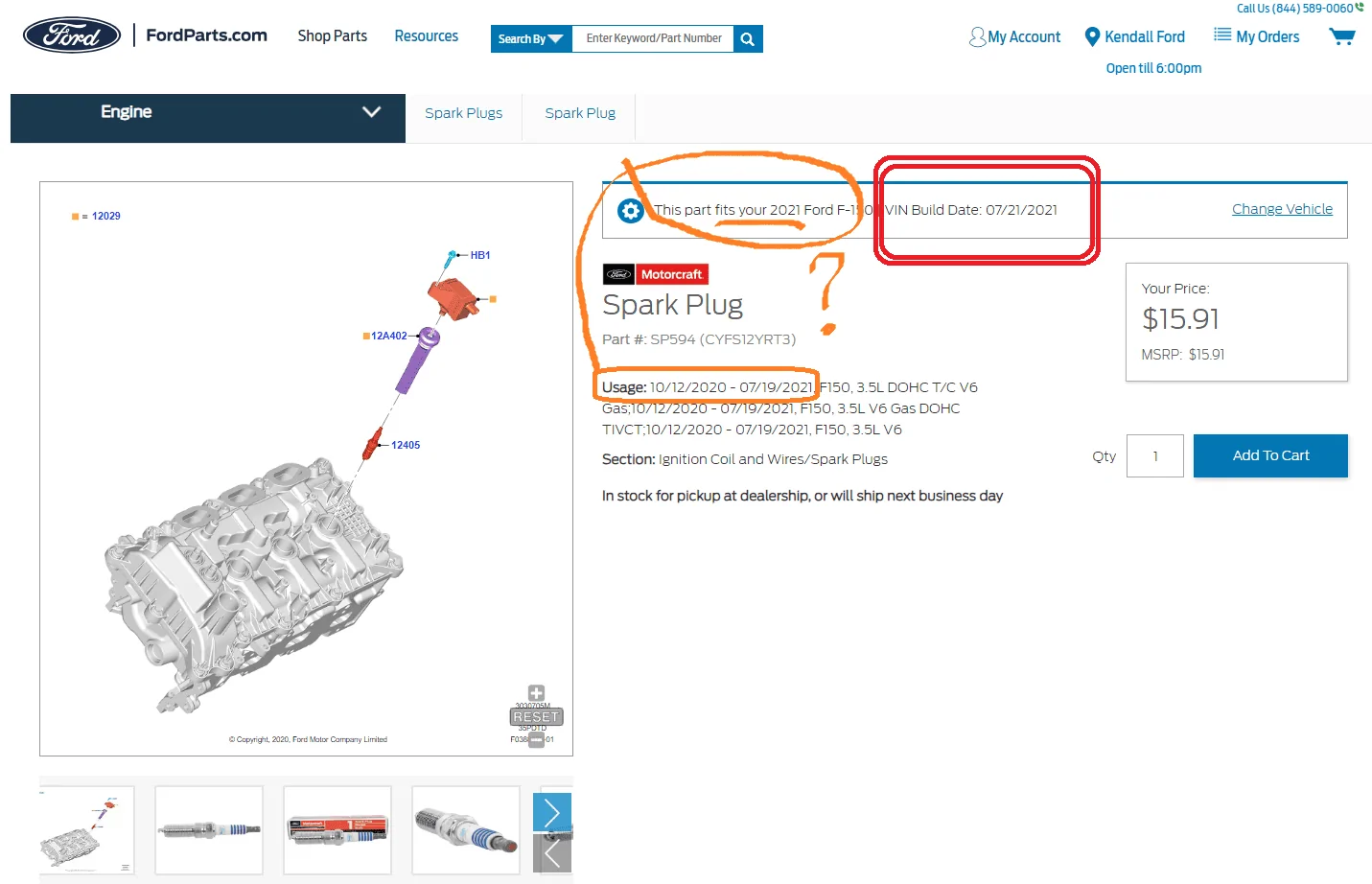Screen dimensions: 1372x884
Task: Click the vehicle fit gear icon
Action: pyautogui.click(x=630, y=211)
